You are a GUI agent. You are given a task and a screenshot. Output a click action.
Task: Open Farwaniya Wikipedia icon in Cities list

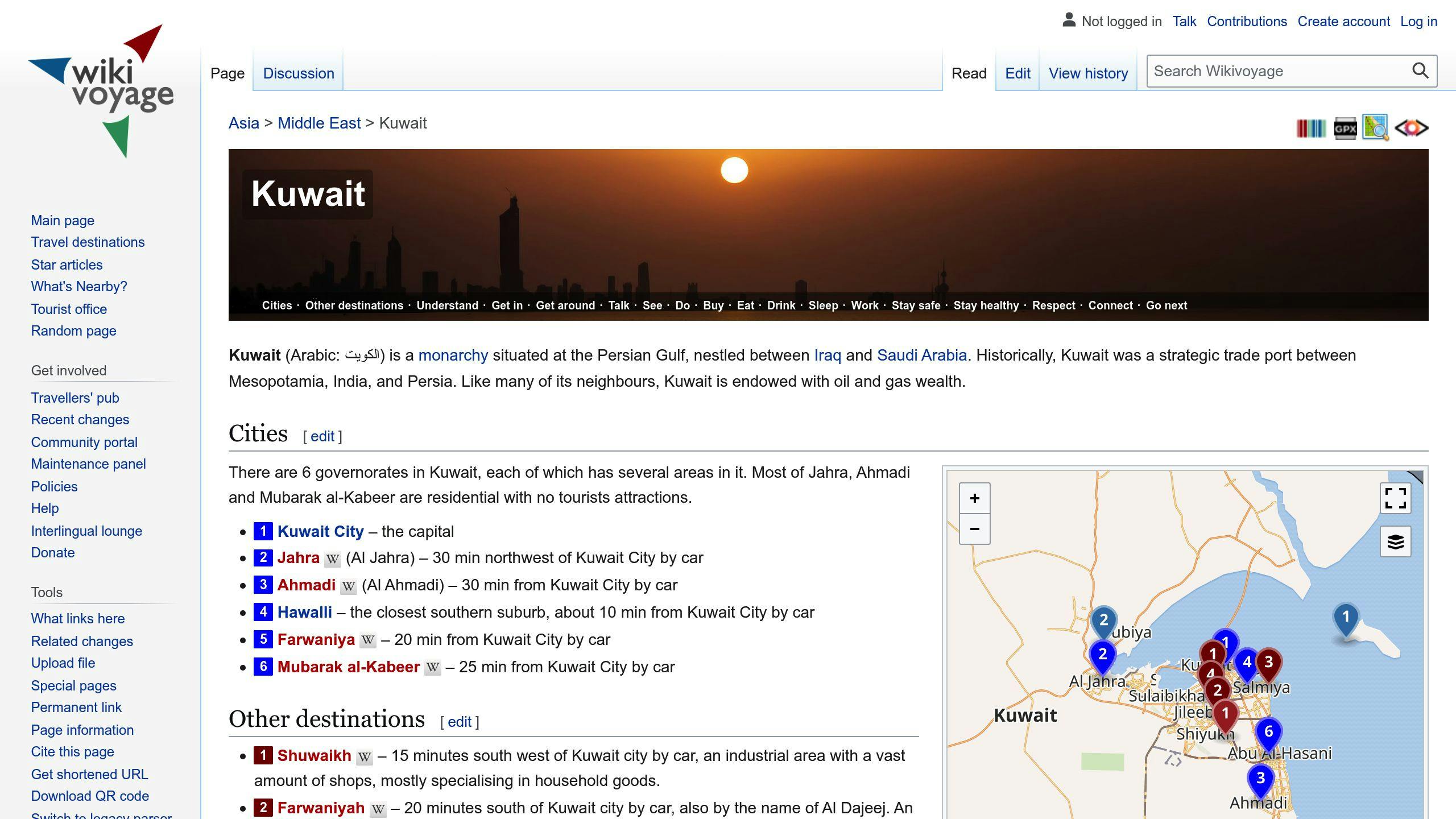pos(368,640)
